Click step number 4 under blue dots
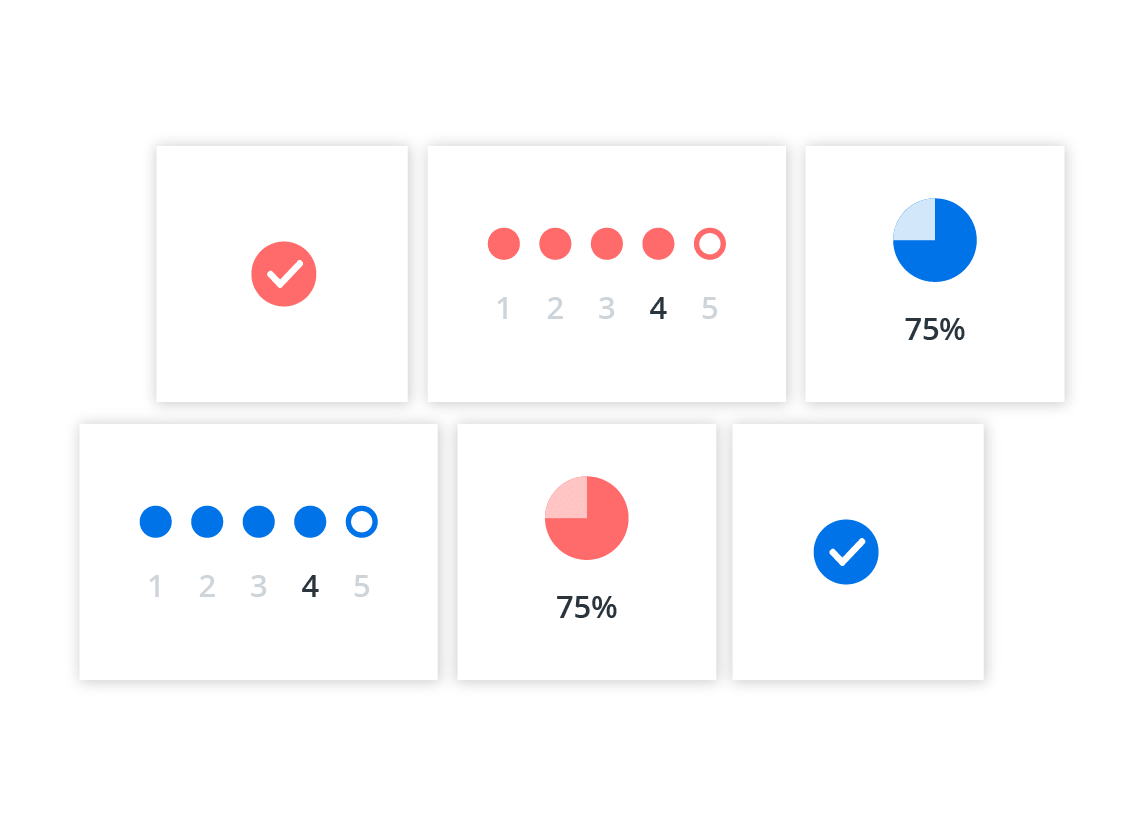 [310, 587]
